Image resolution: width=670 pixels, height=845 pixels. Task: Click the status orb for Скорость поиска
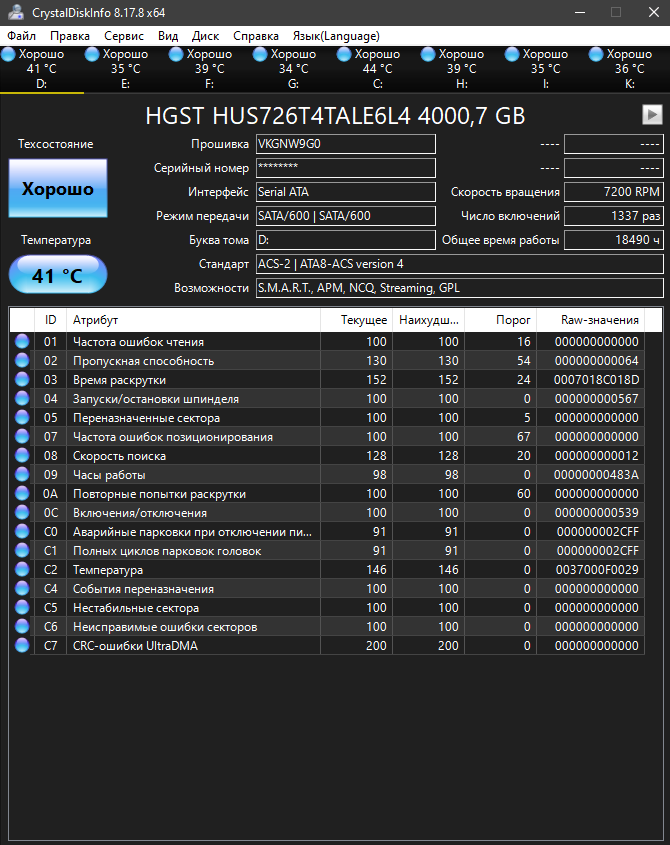tap(22, 455)
